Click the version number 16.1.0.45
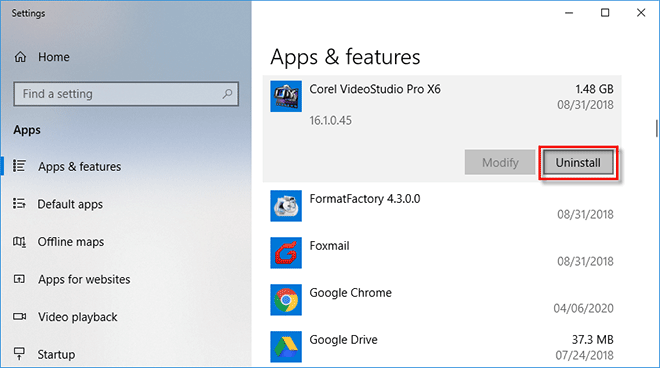Screen dimensions: 660x368 click(330, 120)
